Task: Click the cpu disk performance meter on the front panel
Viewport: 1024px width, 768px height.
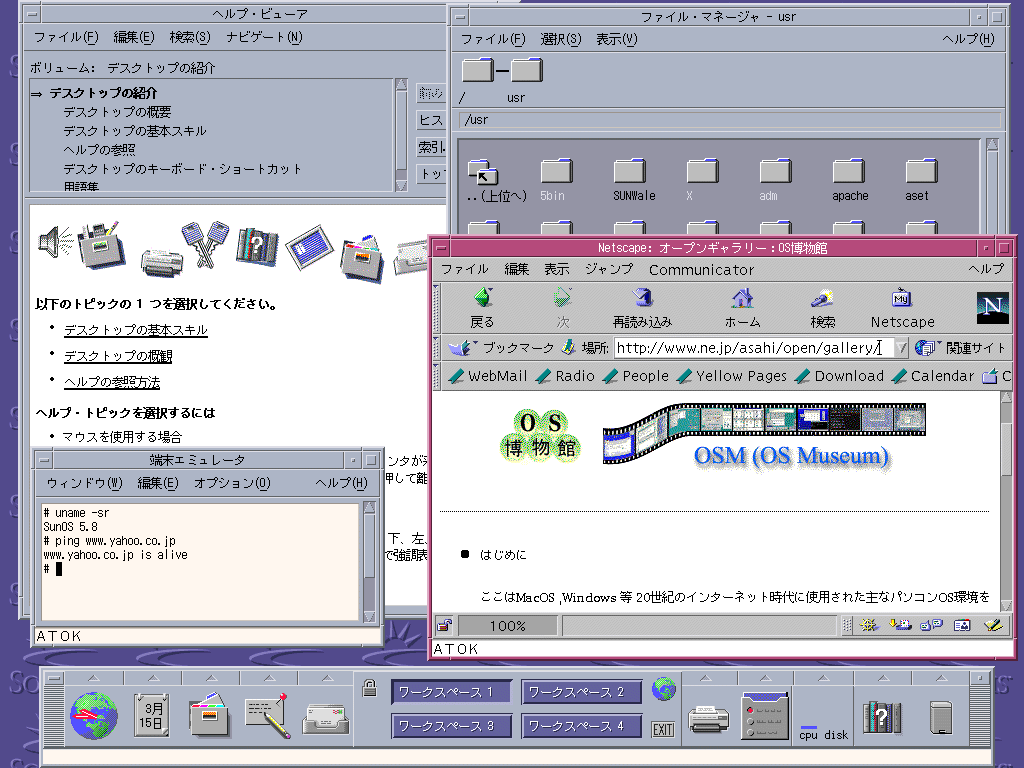Action: (x=824, y=731)
